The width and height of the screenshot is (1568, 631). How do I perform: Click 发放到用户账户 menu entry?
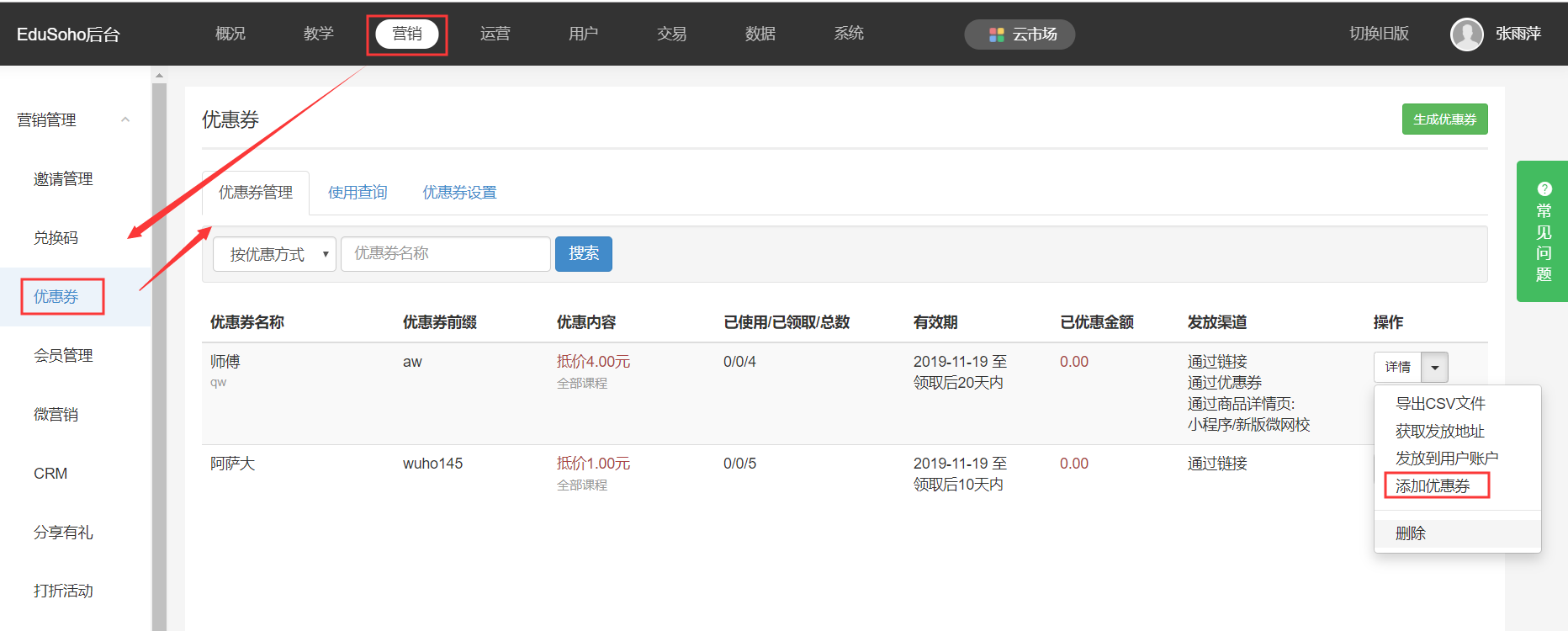[x=1446, y=459]
